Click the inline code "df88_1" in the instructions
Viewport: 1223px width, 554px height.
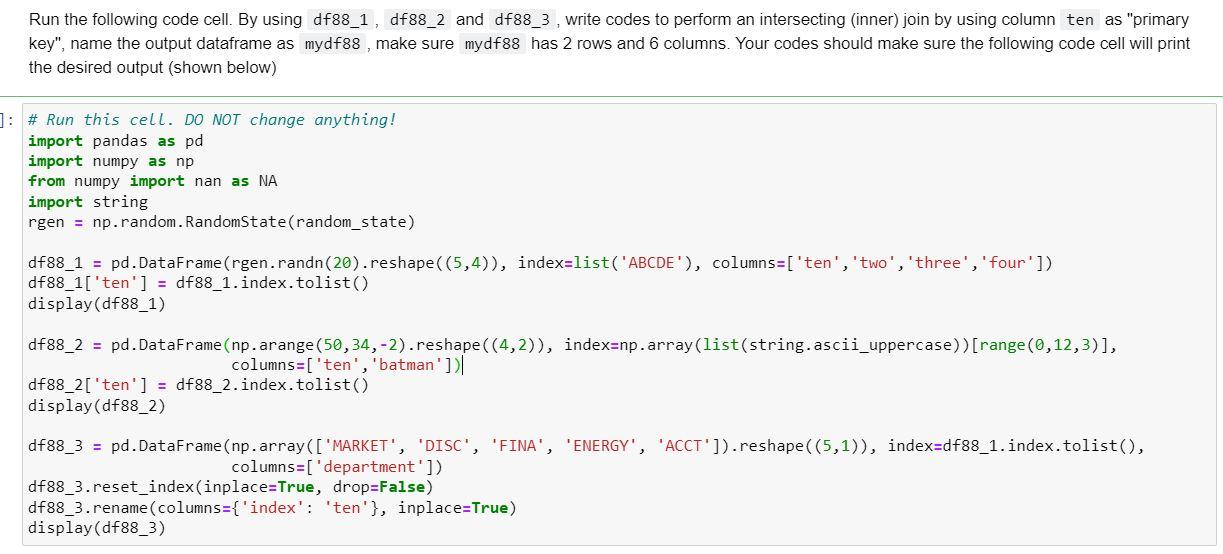(339, 20)
